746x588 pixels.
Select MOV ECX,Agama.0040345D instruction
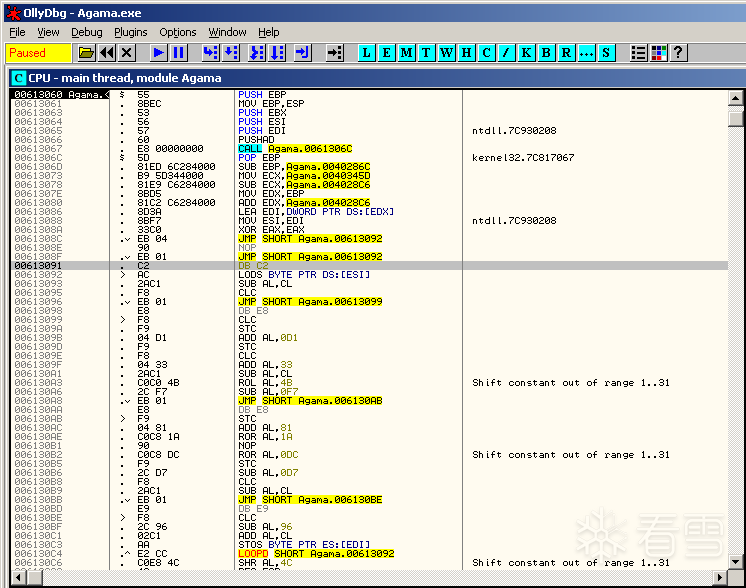304,176
